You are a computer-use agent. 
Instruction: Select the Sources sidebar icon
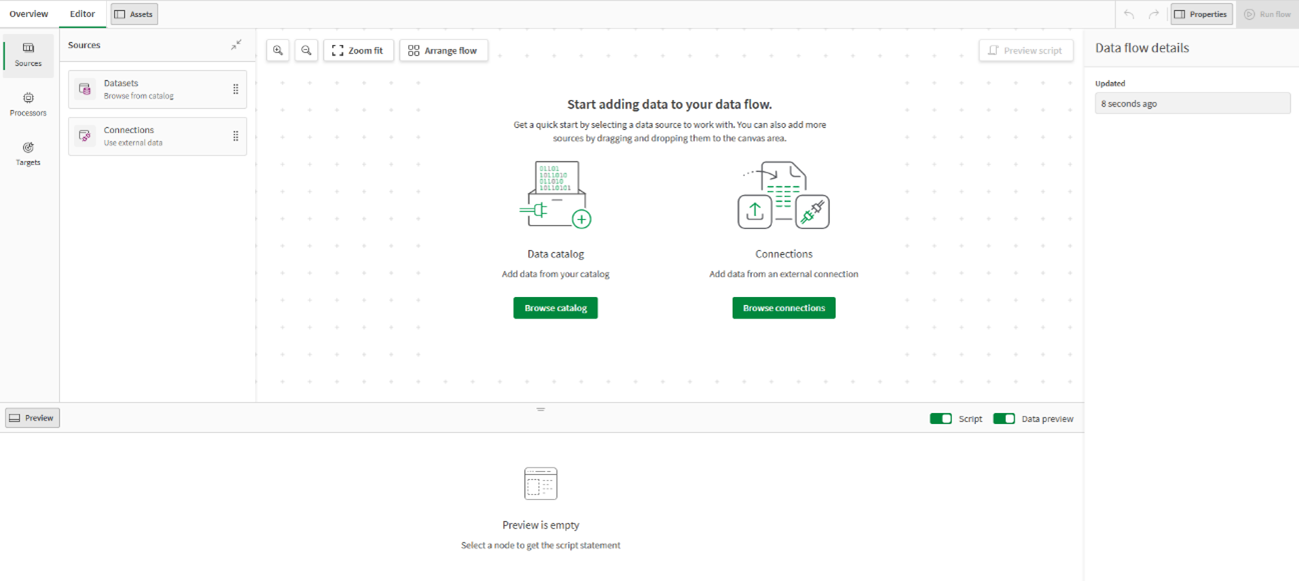[x=28, y=54]
